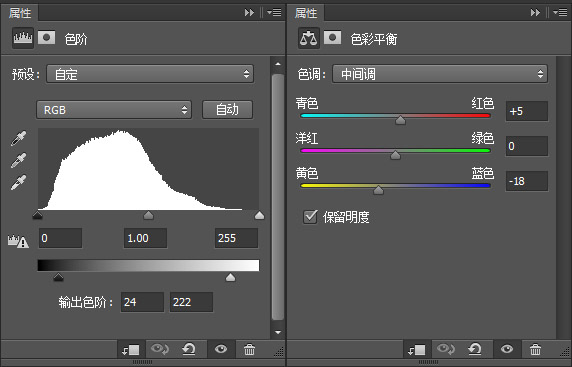Toggle Color Balance layer visibility eye icon
572x367 pixels.
click(507, 349)
